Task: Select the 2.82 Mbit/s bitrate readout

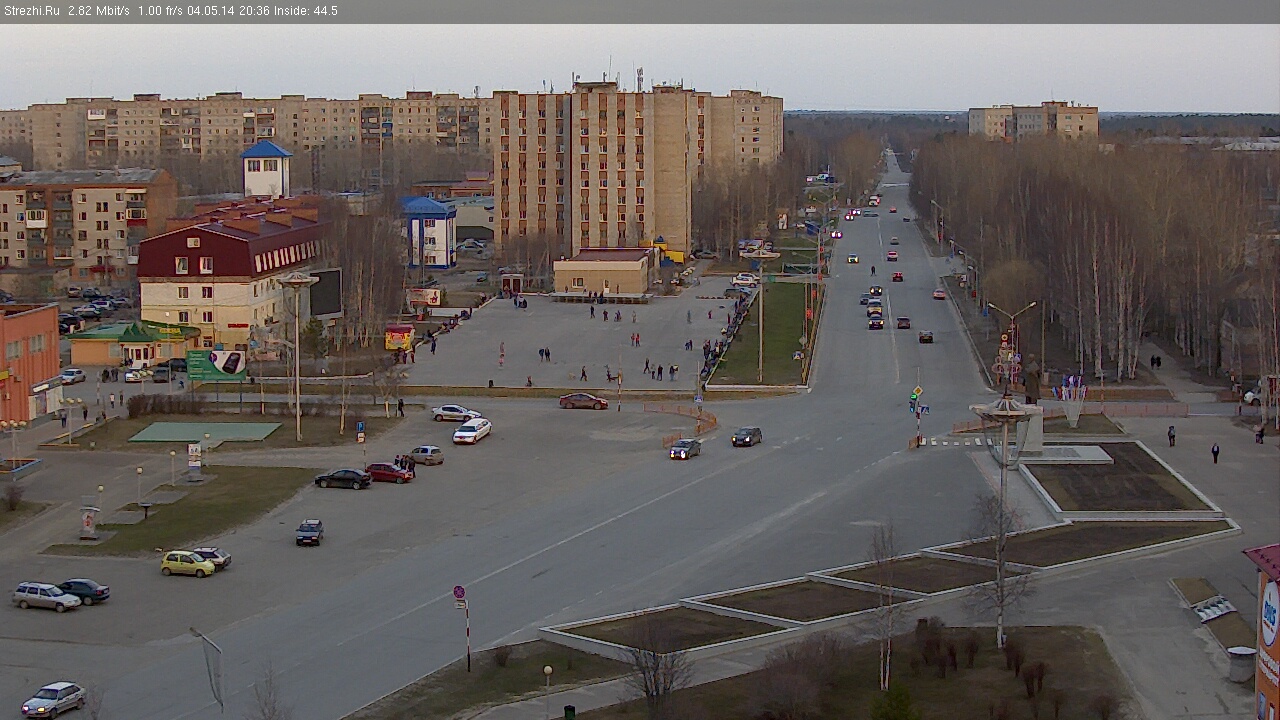Action: click(98, 11)
